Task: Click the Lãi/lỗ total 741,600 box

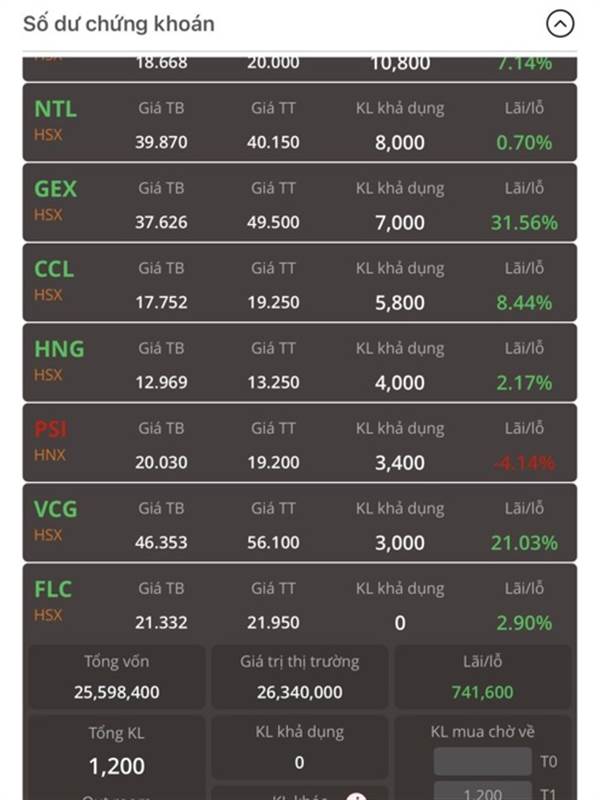Action: point(482,677)
